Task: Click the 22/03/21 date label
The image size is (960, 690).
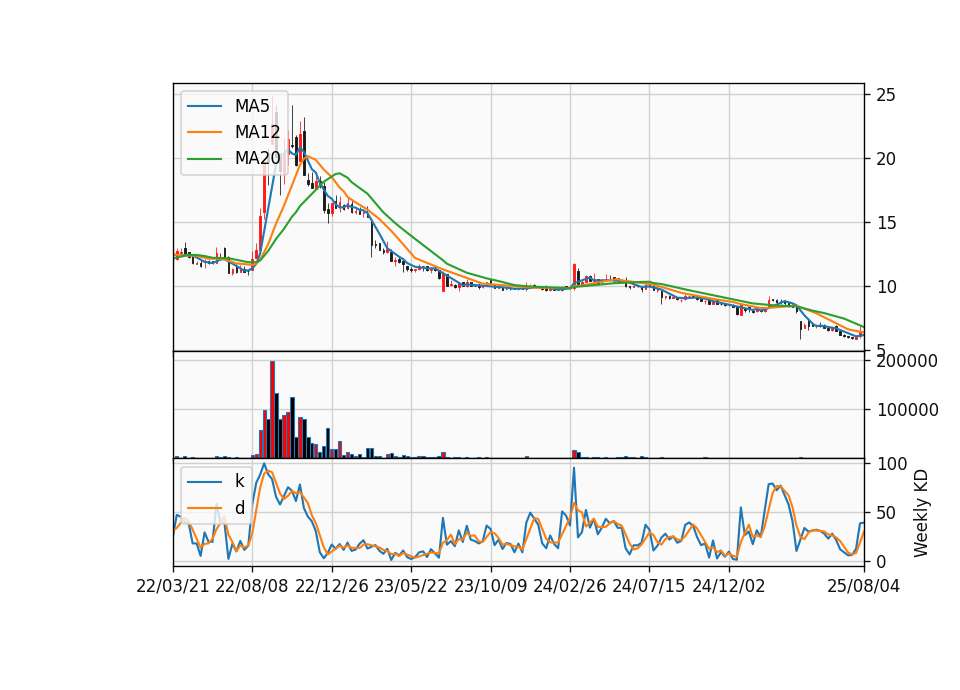Action: pyautogui.click(x=173, y=586)
